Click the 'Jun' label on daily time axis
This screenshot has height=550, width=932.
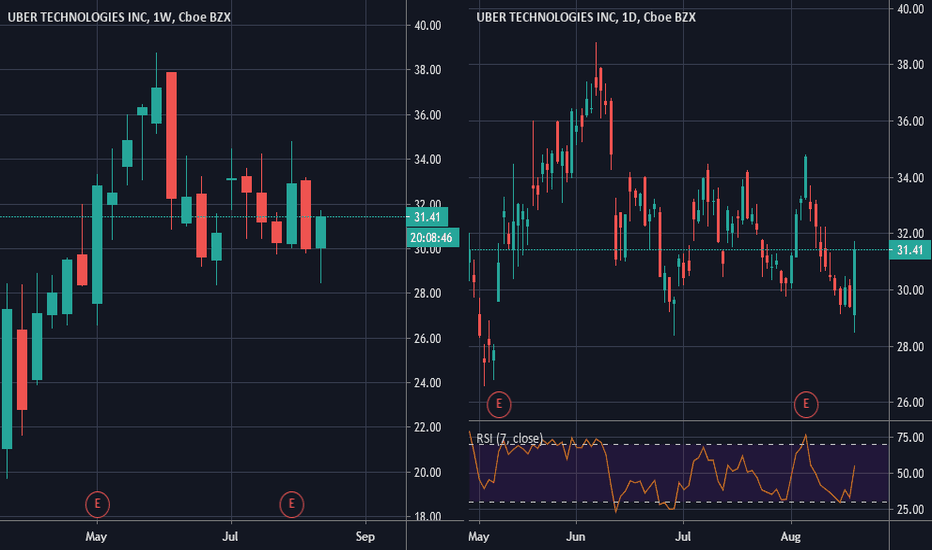575,536
